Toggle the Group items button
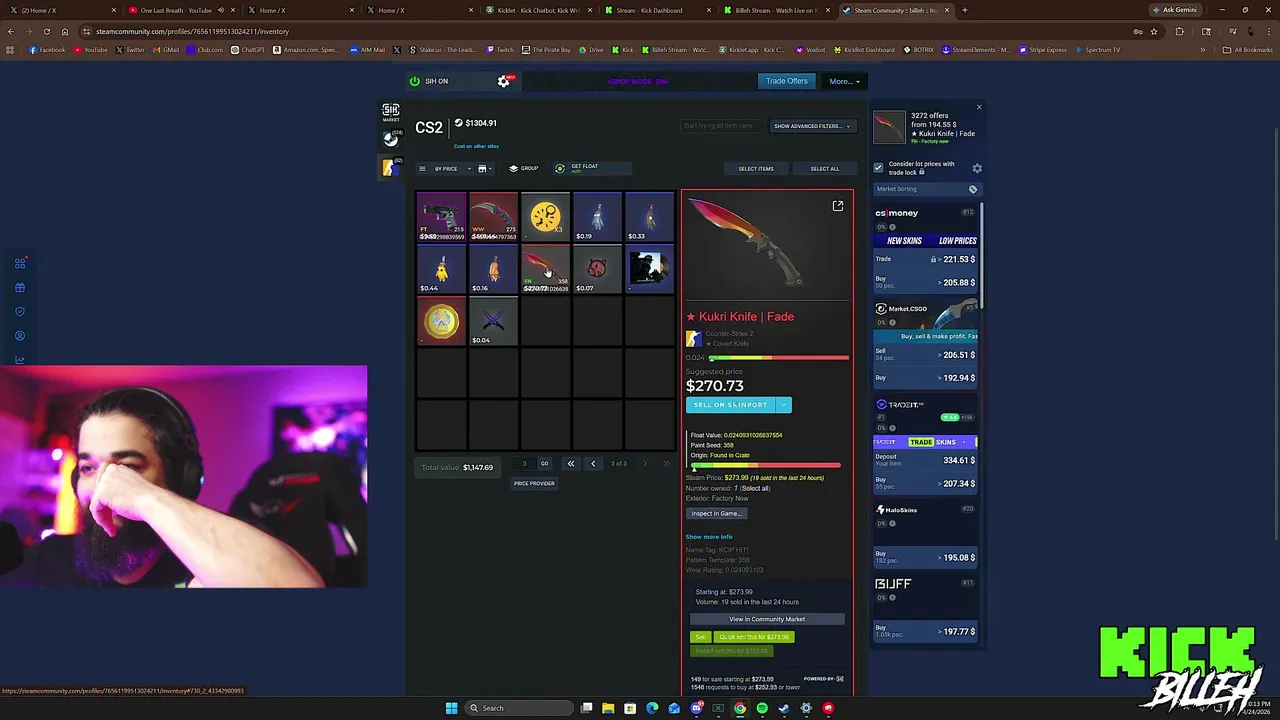This screenshot has width=1280, height=720. (524, 168)
